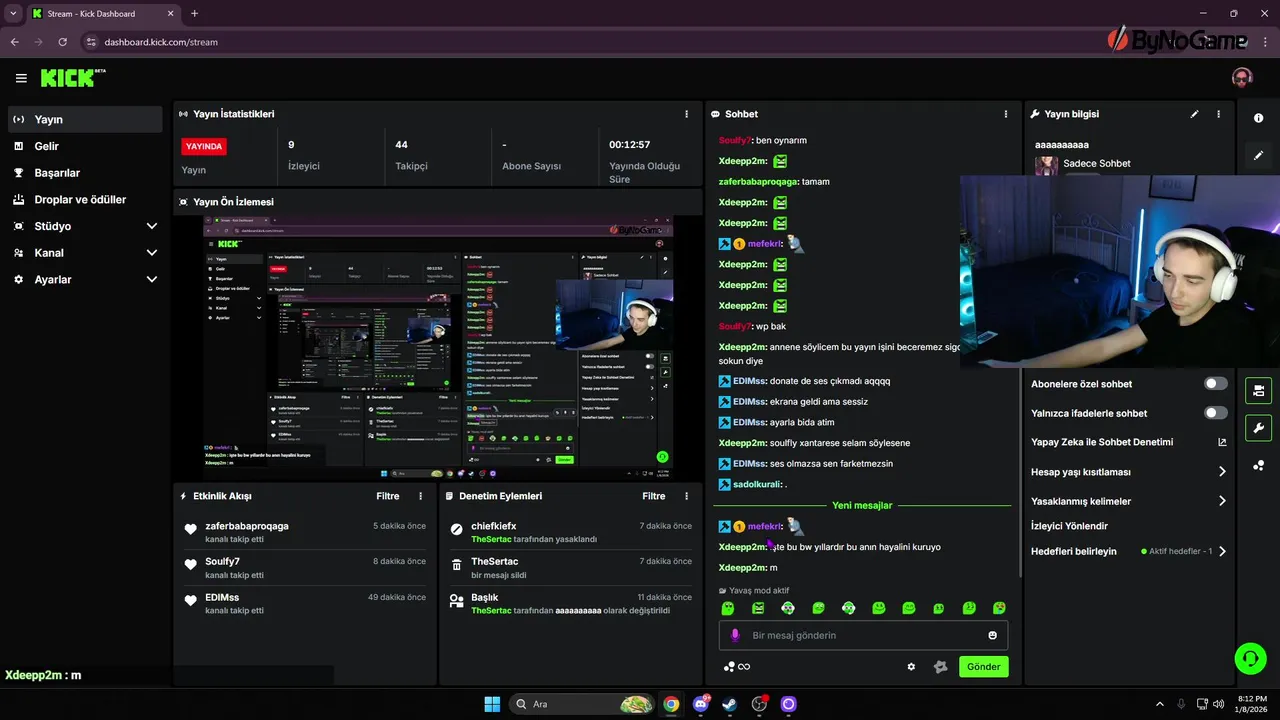
Task: Open Yasaklanmış kelimeler chevron
Action: 1222,501
